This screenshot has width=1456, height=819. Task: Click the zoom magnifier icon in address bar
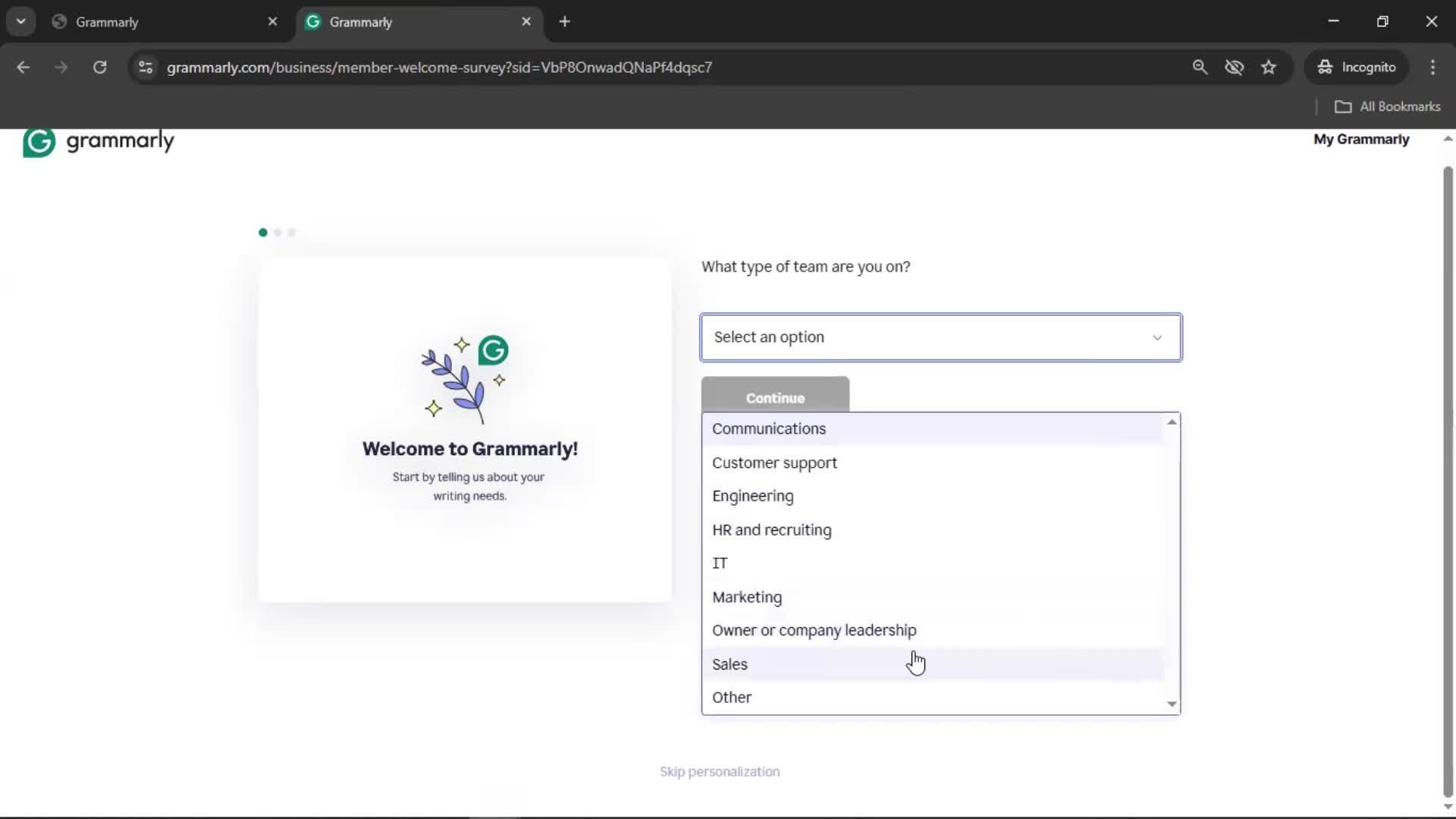coord(1200,67)
